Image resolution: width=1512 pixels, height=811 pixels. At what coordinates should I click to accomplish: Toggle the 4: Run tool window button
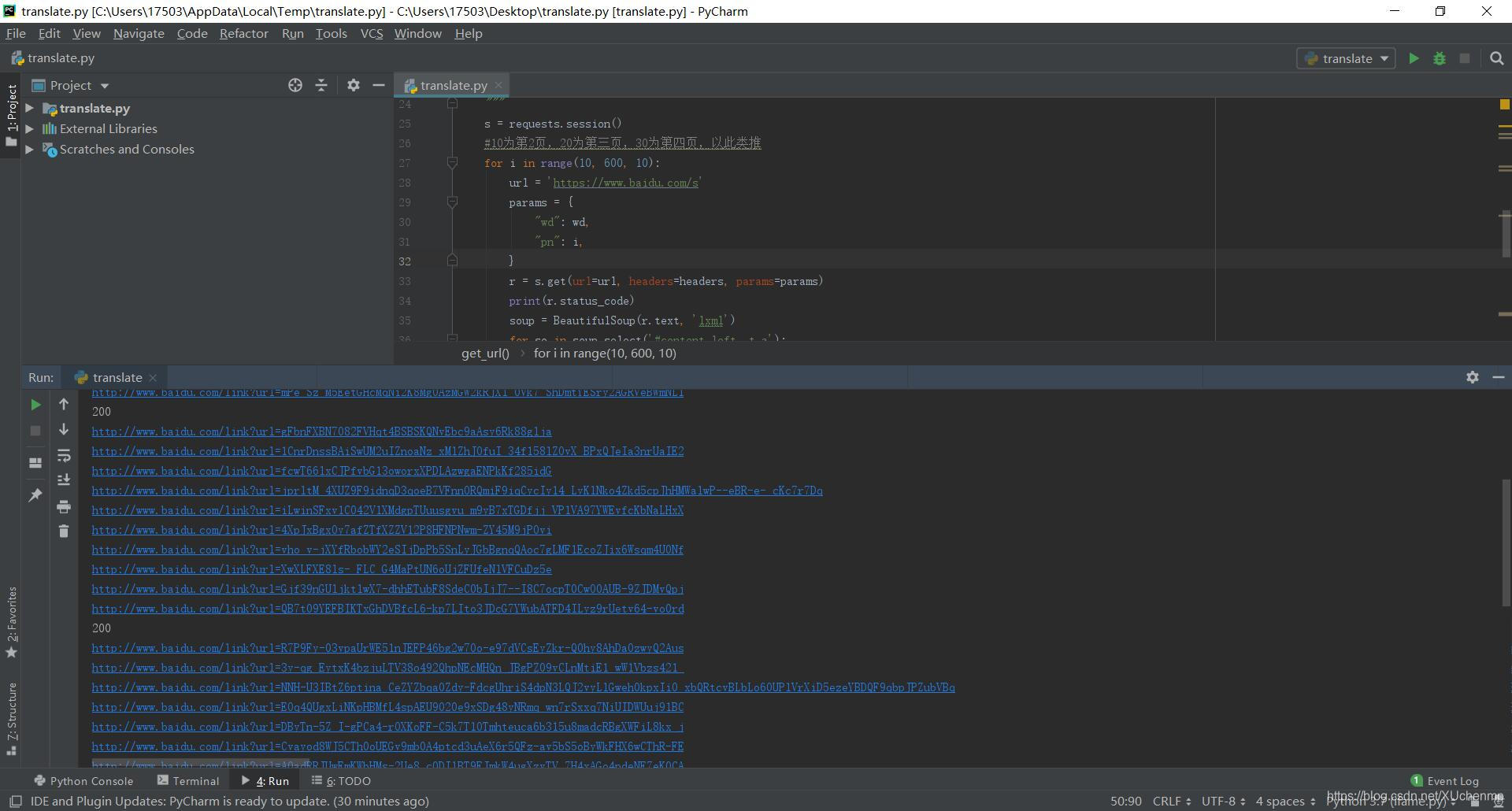point(265,781)
